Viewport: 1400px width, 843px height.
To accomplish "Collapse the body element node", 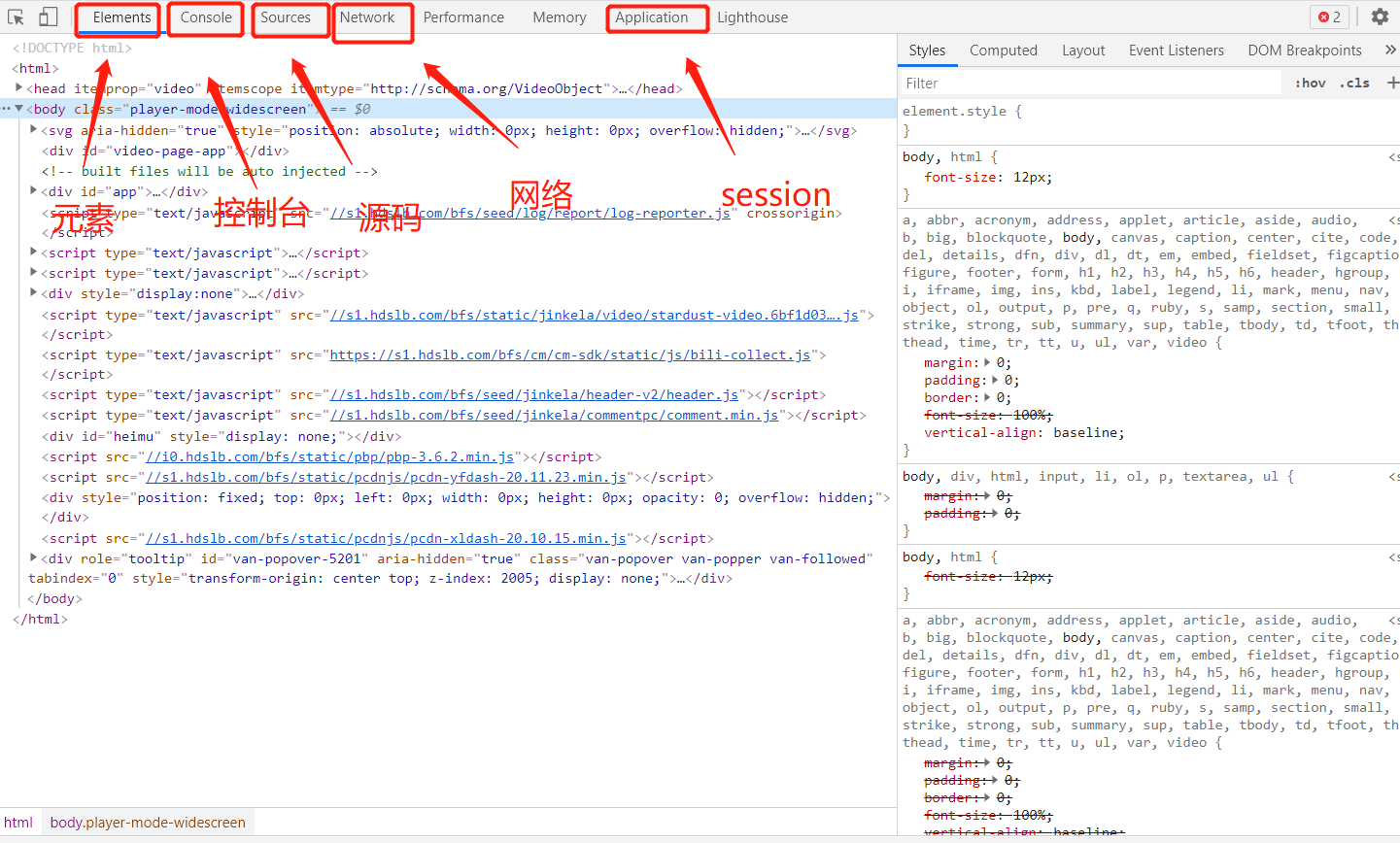I will (18, 109).
